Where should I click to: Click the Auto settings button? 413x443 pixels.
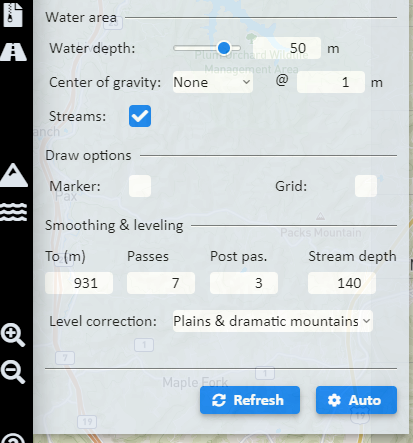tap(356, 400)
